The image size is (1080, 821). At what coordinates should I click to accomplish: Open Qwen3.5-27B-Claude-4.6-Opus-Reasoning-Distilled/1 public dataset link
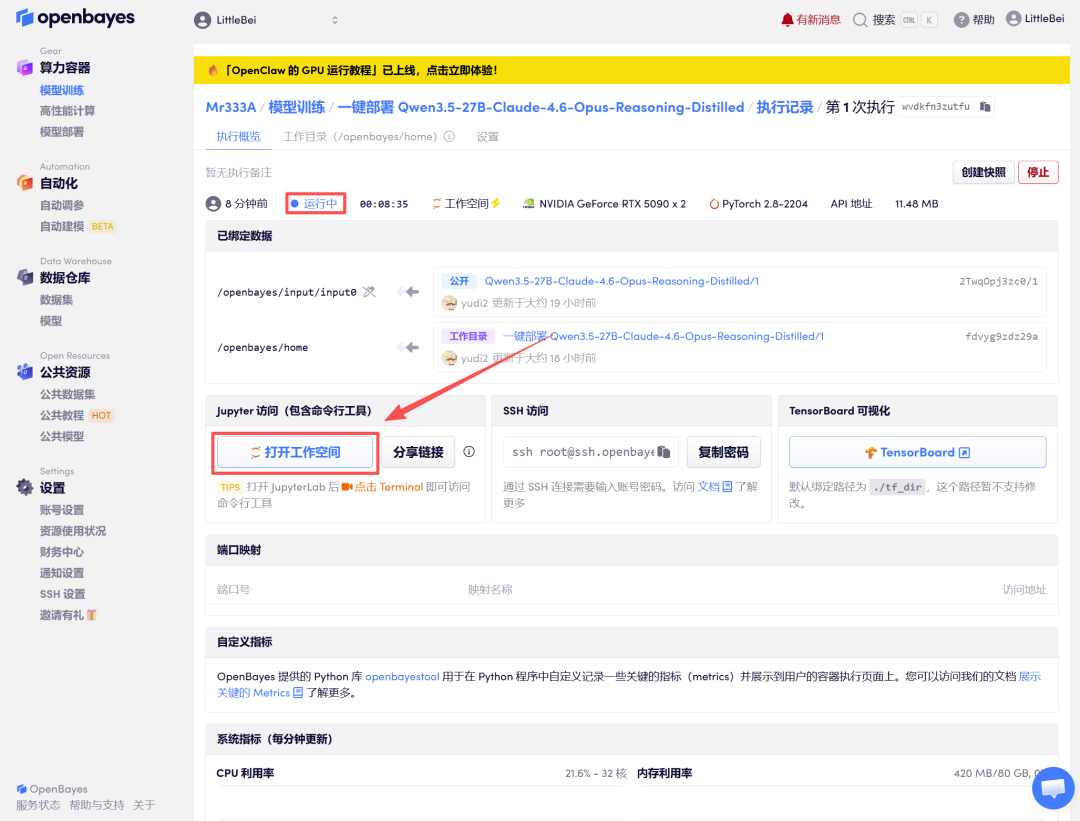pyautogui.click(x=621, y=281)
